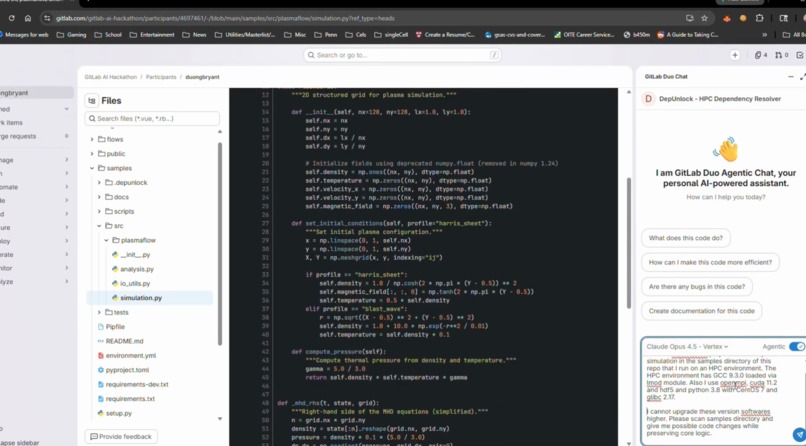The height and width of the screenshot is (446, 806).
Task: Open README.md in file tree
Action: pyautogui.click(x=124, y=341)
